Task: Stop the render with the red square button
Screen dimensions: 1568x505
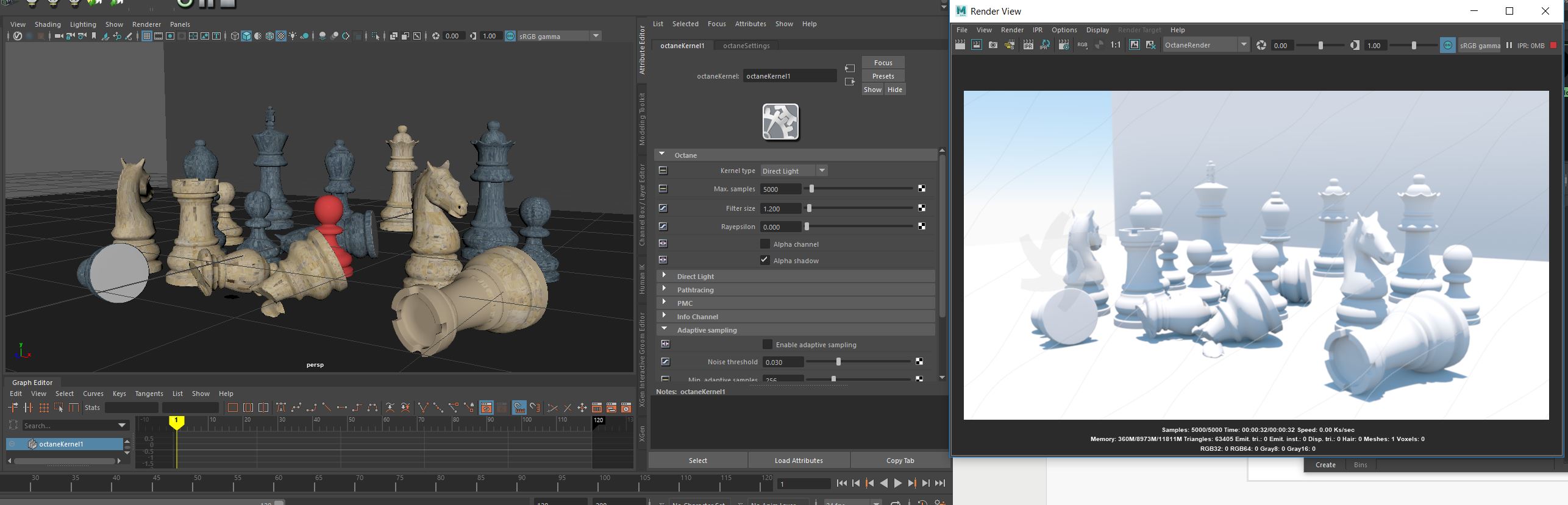Action: tap(1553, 45)
